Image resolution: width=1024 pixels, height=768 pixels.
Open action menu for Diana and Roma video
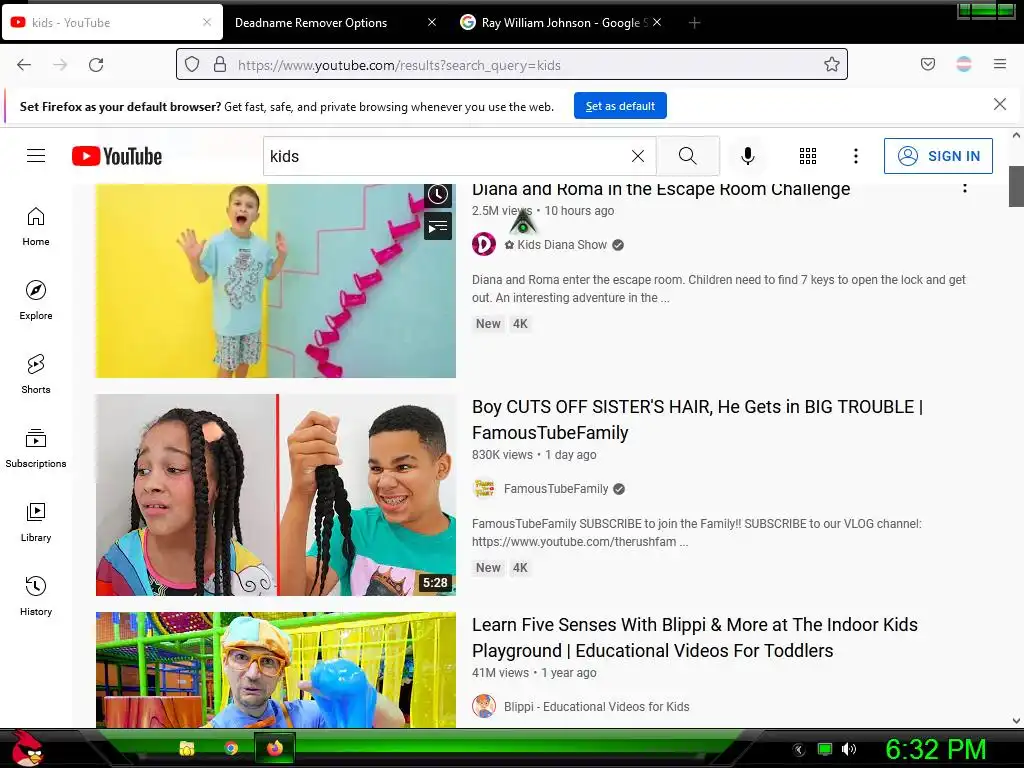965,188
